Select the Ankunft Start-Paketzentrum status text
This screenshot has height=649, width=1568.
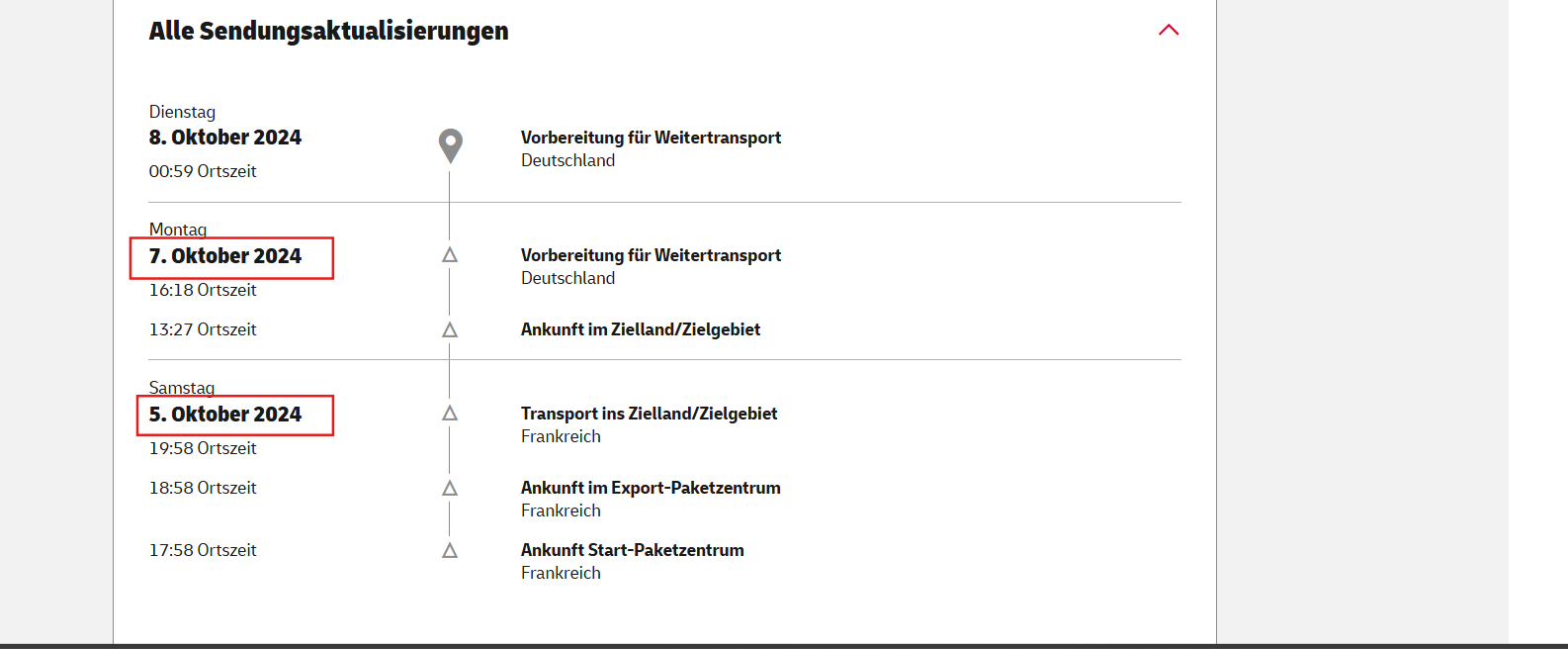tap(632, 550)
